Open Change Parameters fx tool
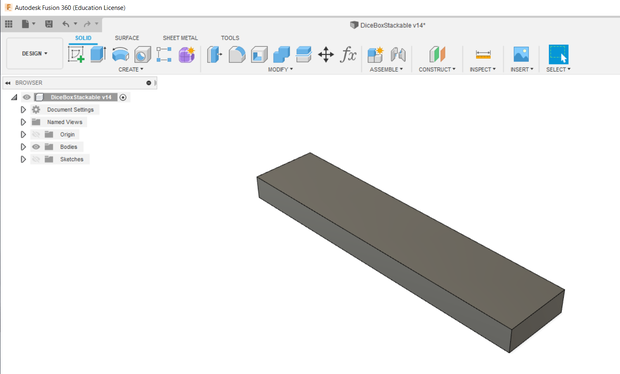The image size is (620, 374). click(348, 55)
